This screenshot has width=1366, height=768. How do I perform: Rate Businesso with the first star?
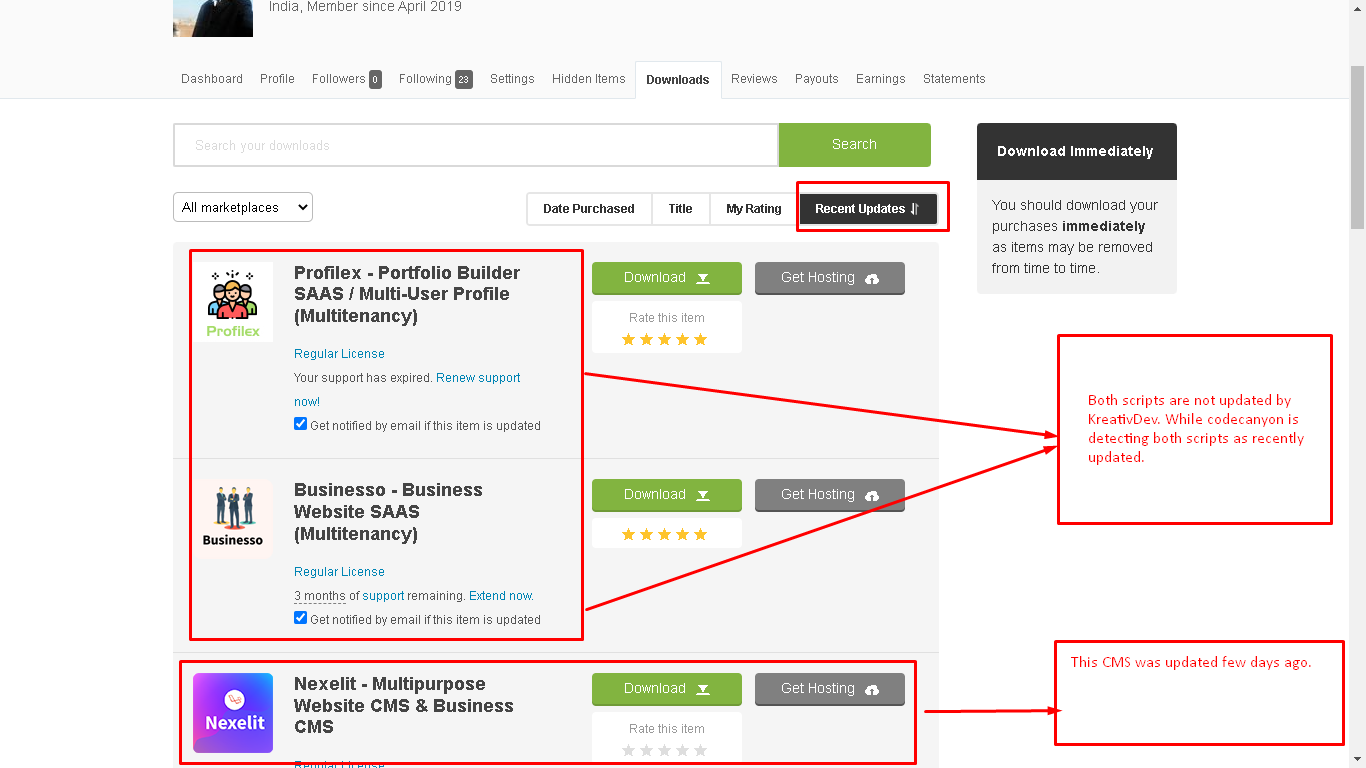pos(628,535)
